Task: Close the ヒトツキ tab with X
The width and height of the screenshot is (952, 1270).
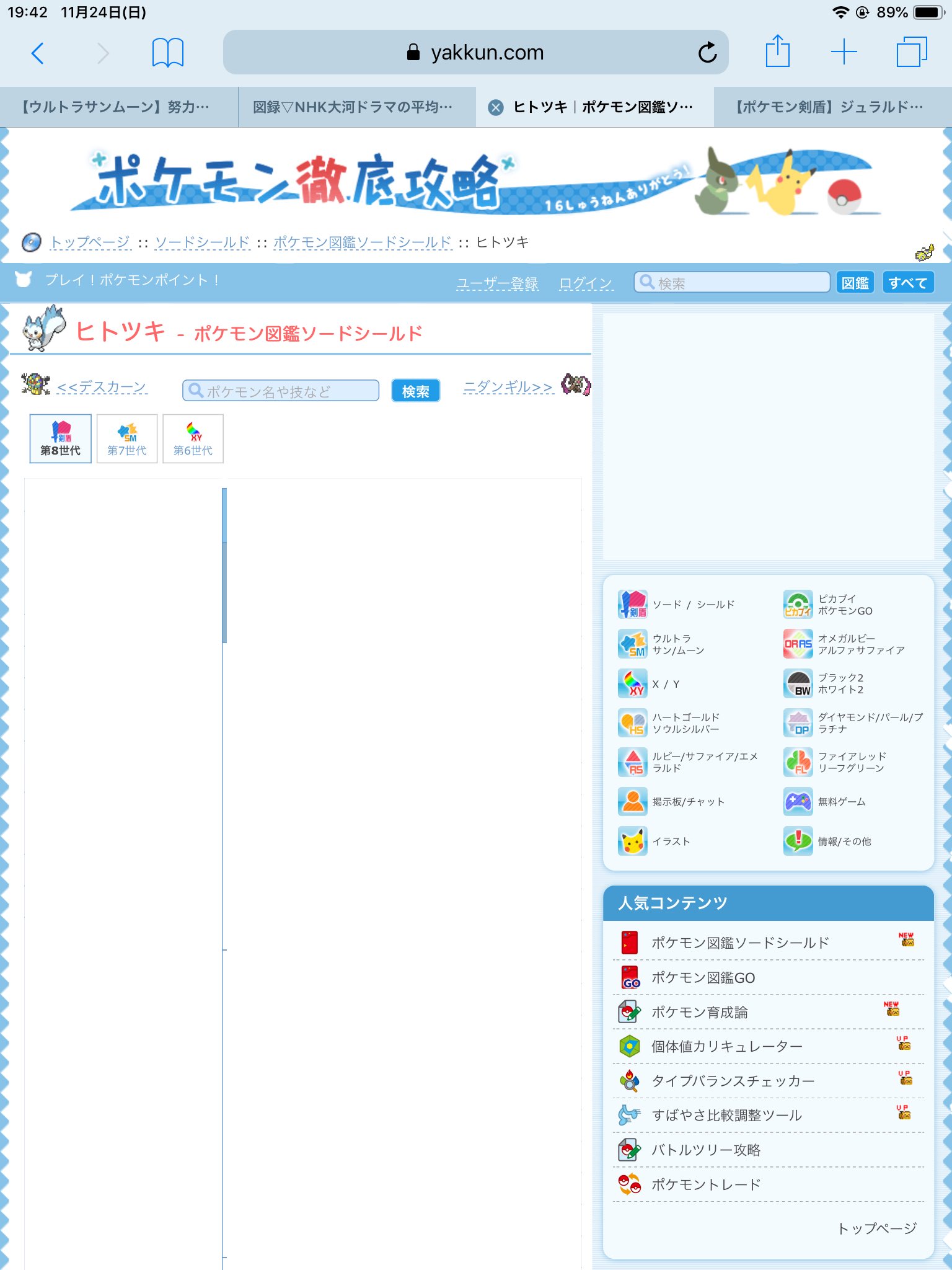Action: 496,108
